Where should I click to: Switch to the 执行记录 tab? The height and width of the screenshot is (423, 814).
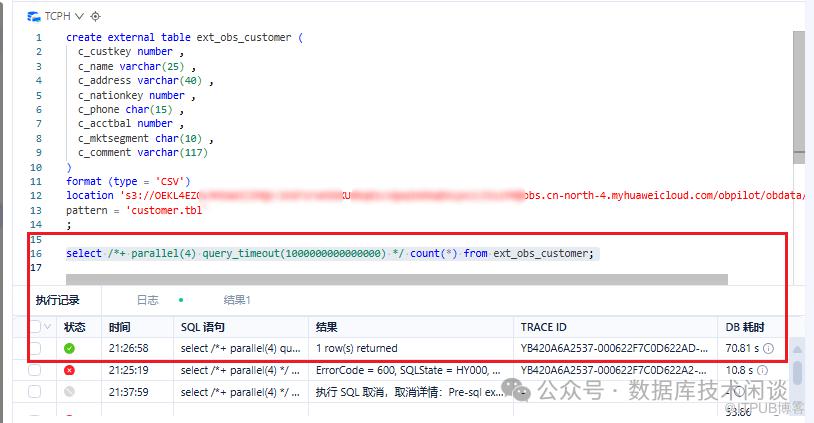coord(57,300)
